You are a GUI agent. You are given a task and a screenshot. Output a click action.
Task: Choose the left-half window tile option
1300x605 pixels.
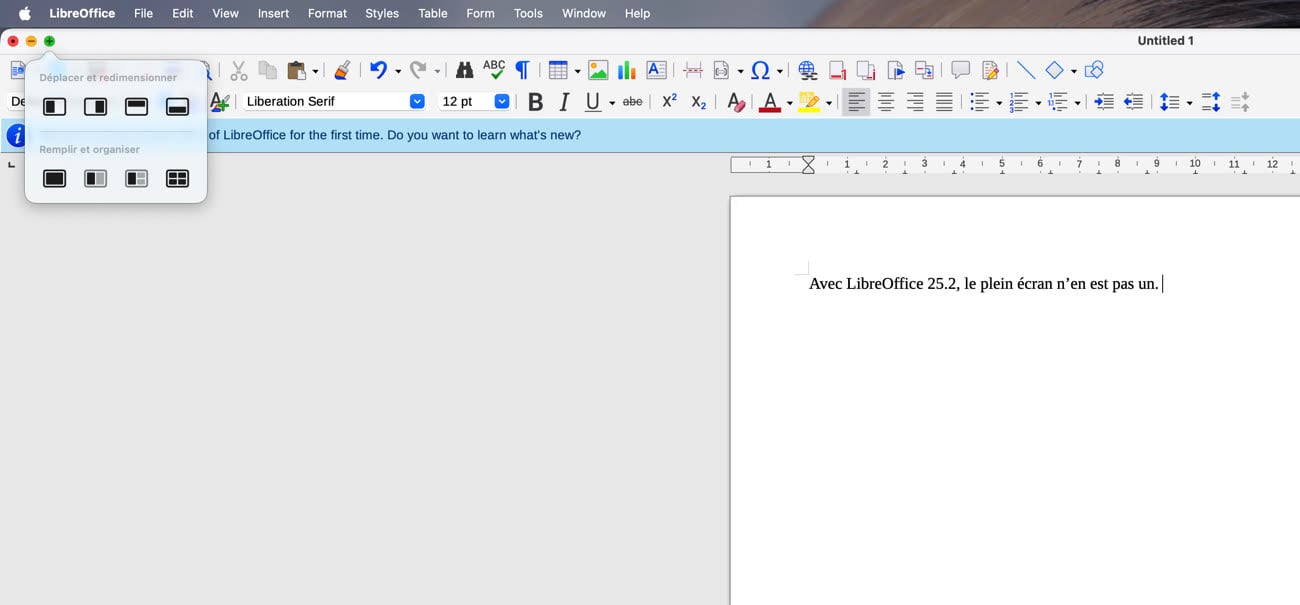[55, 106]
